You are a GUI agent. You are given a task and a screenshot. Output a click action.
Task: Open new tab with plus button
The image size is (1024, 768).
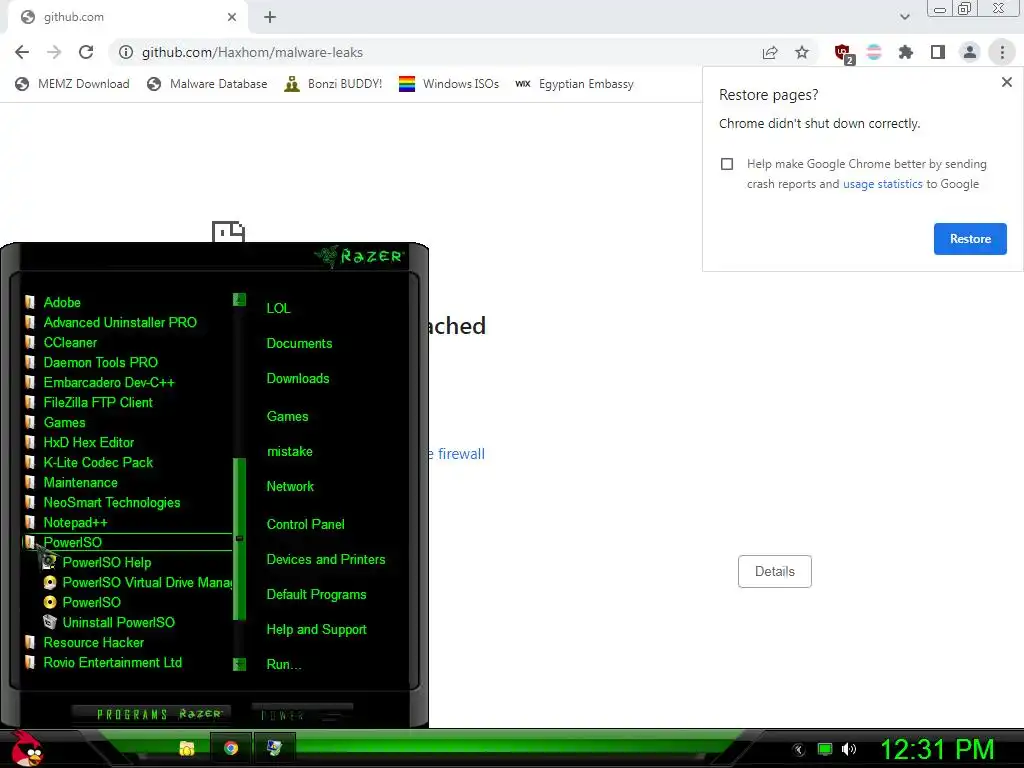[270, 17]
